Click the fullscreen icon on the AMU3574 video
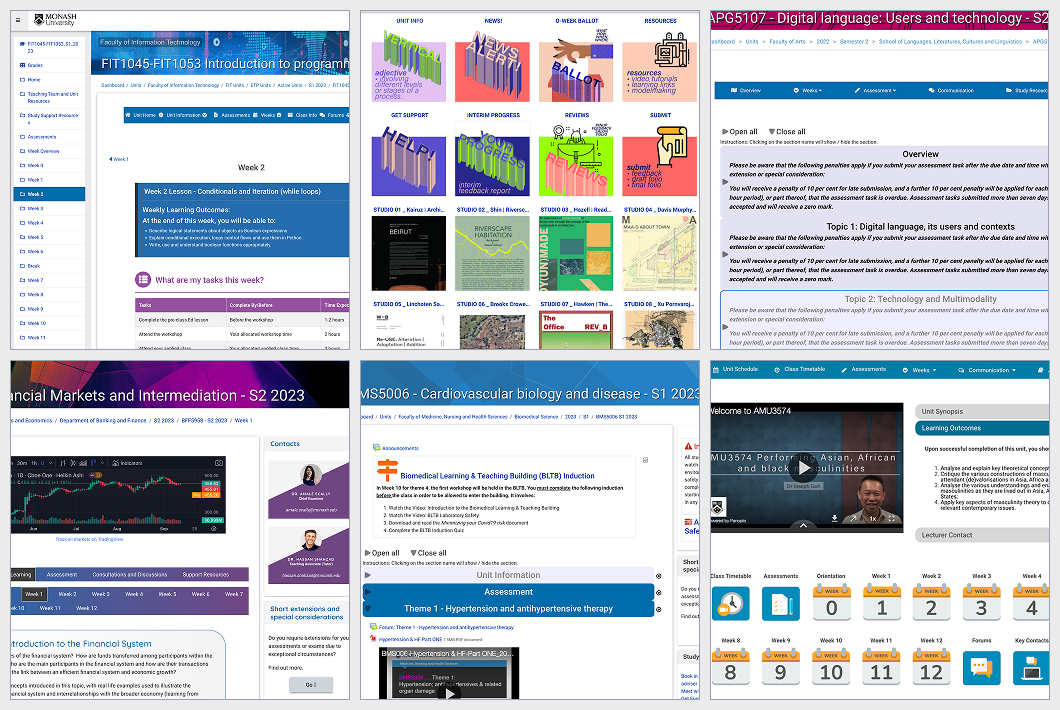The width and height of the screenshot is (1060, 710). 892,519
